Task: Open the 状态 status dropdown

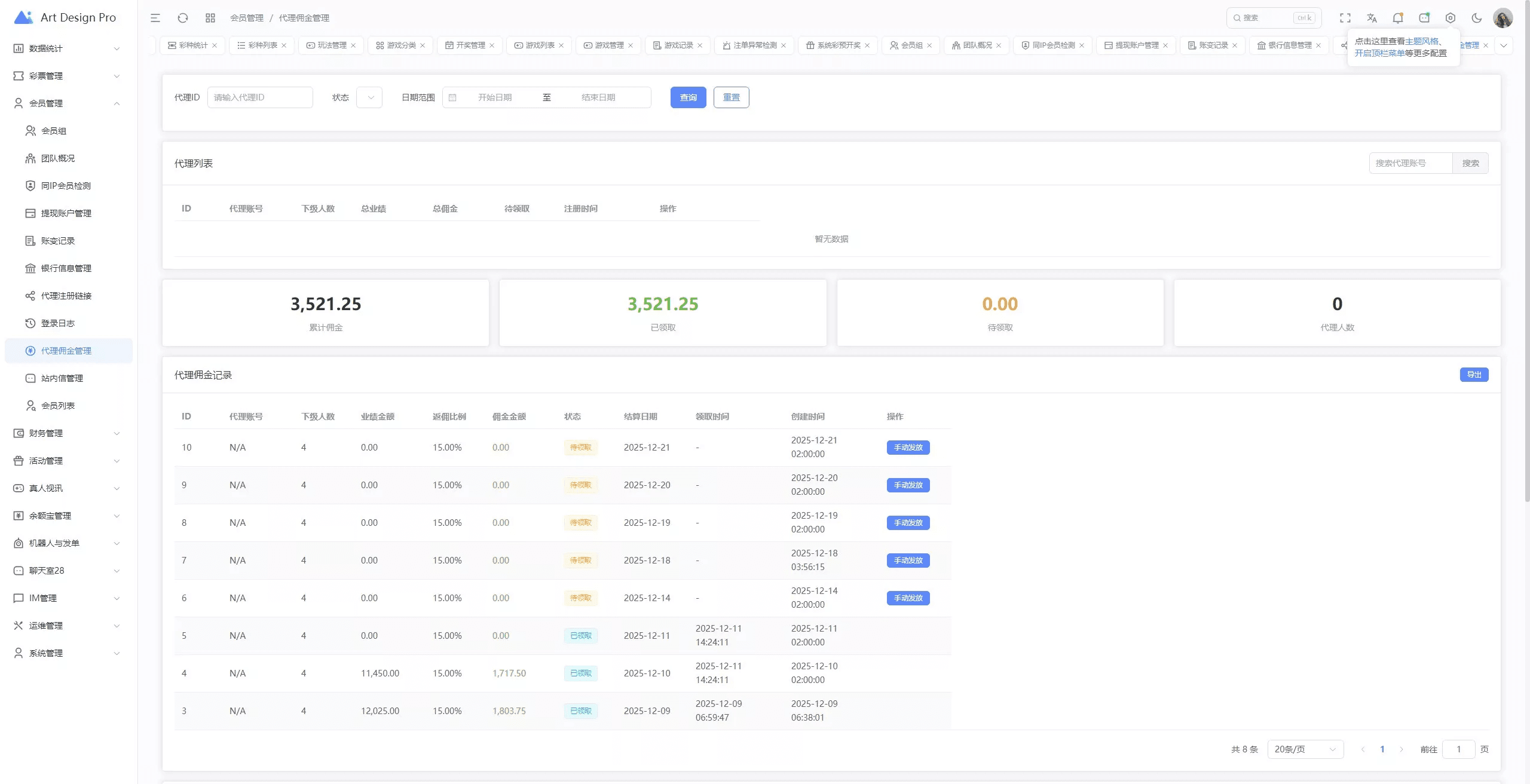Action: pos(369,97)
